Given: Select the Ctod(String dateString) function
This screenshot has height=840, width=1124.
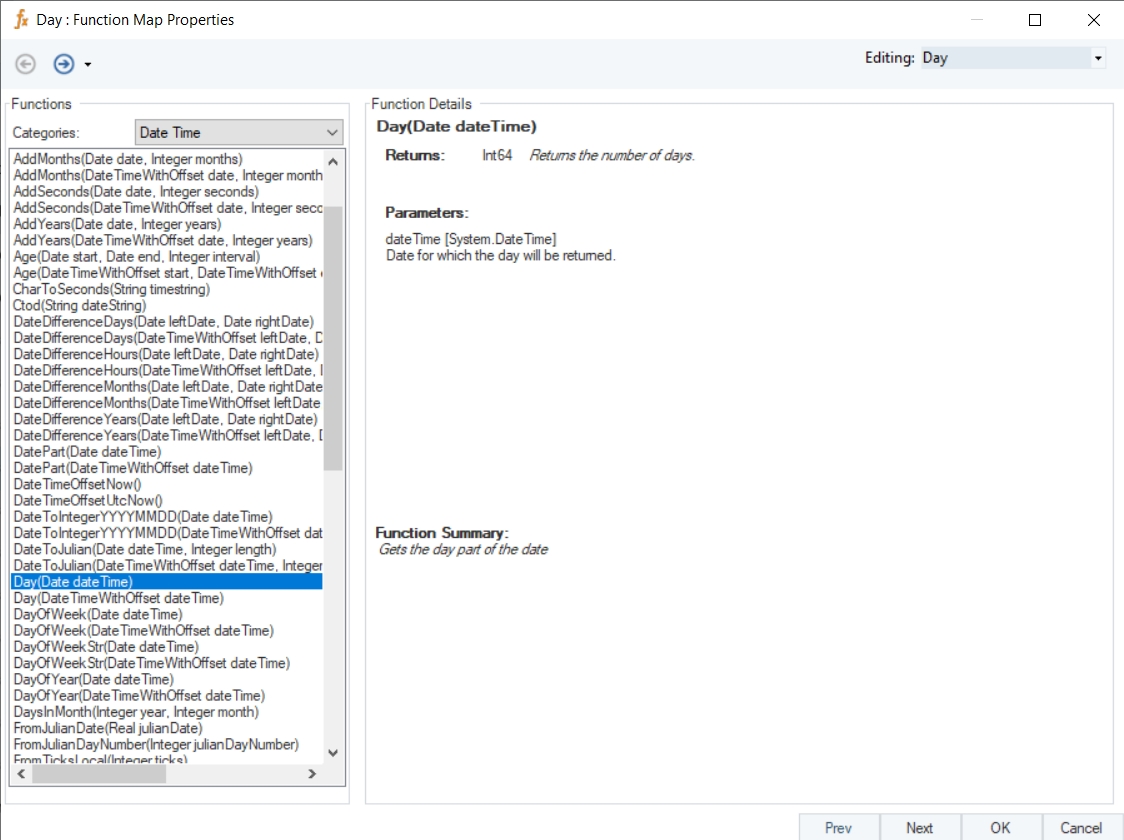Looking at the screenshot, I should coord(80,305).
